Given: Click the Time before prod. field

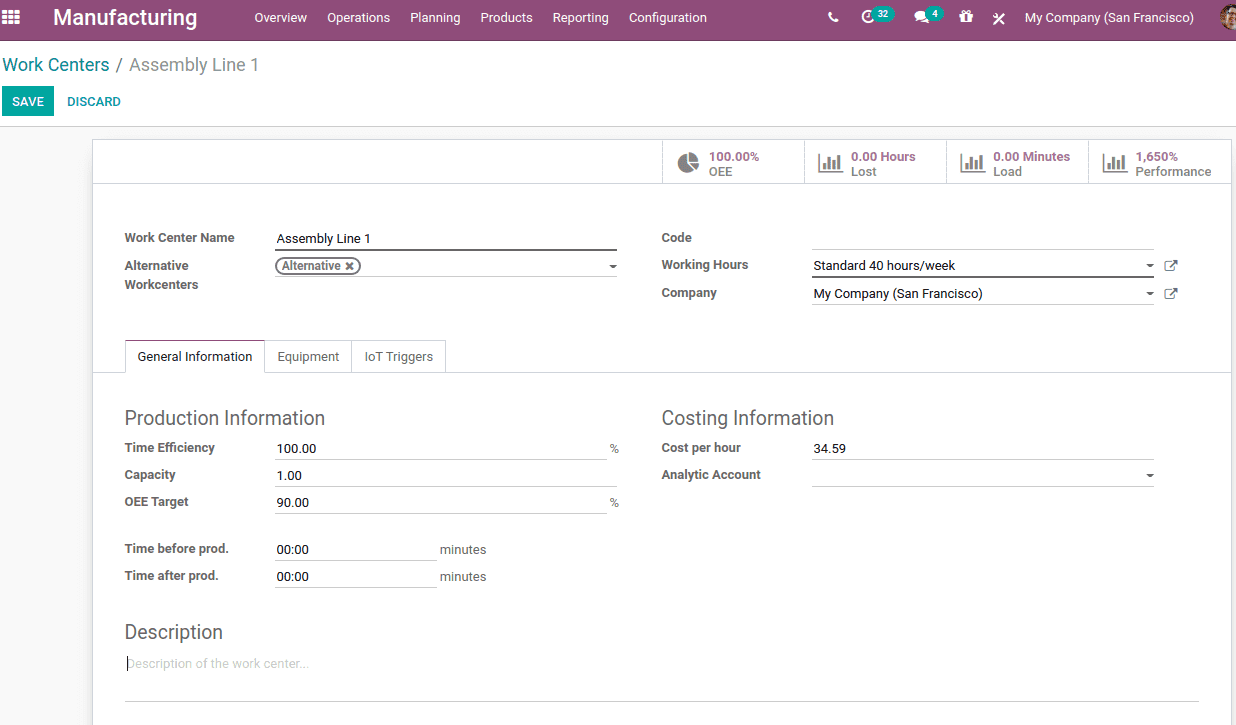Looking at the screenshot, I should [x=356, y=550].
